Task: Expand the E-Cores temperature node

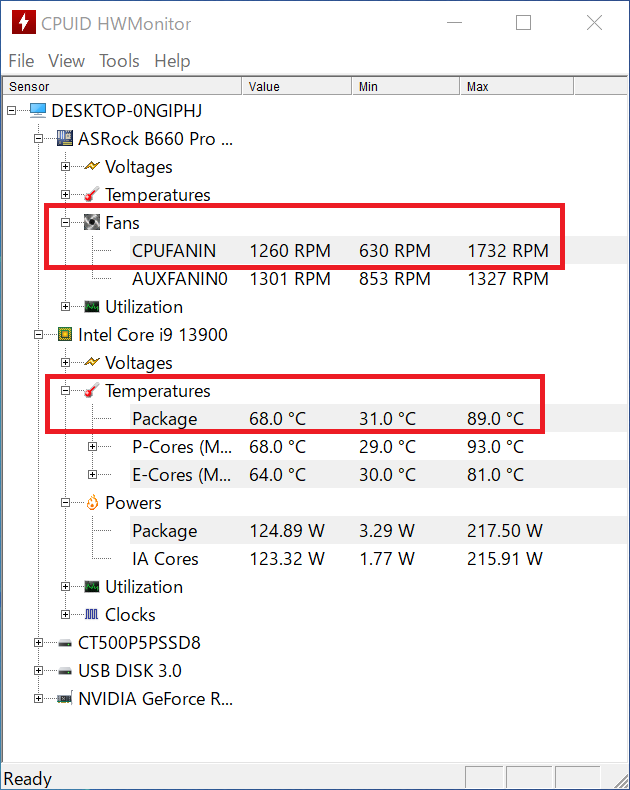Action: click(92, 474)
